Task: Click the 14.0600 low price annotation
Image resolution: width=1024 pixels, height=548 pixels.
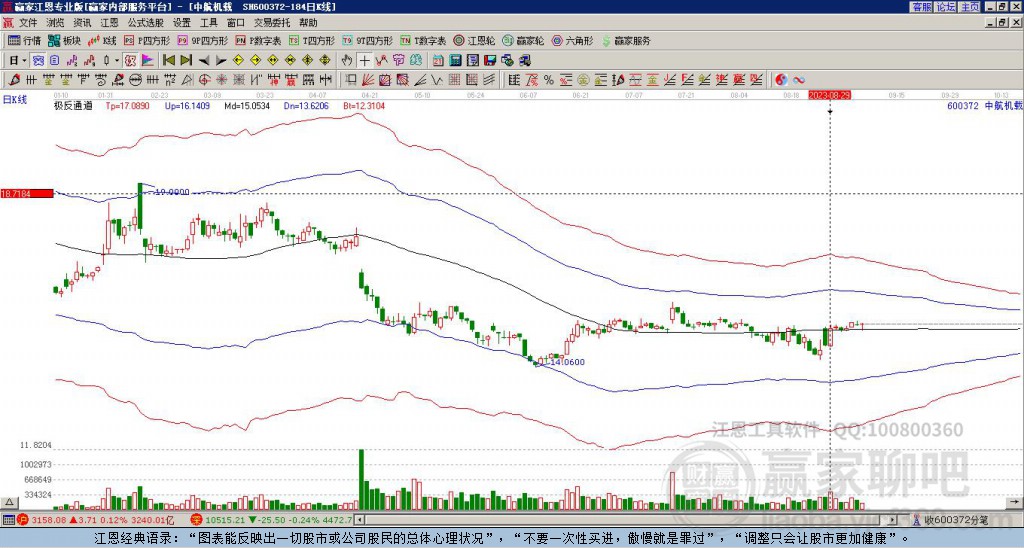Action: [568, 362]
